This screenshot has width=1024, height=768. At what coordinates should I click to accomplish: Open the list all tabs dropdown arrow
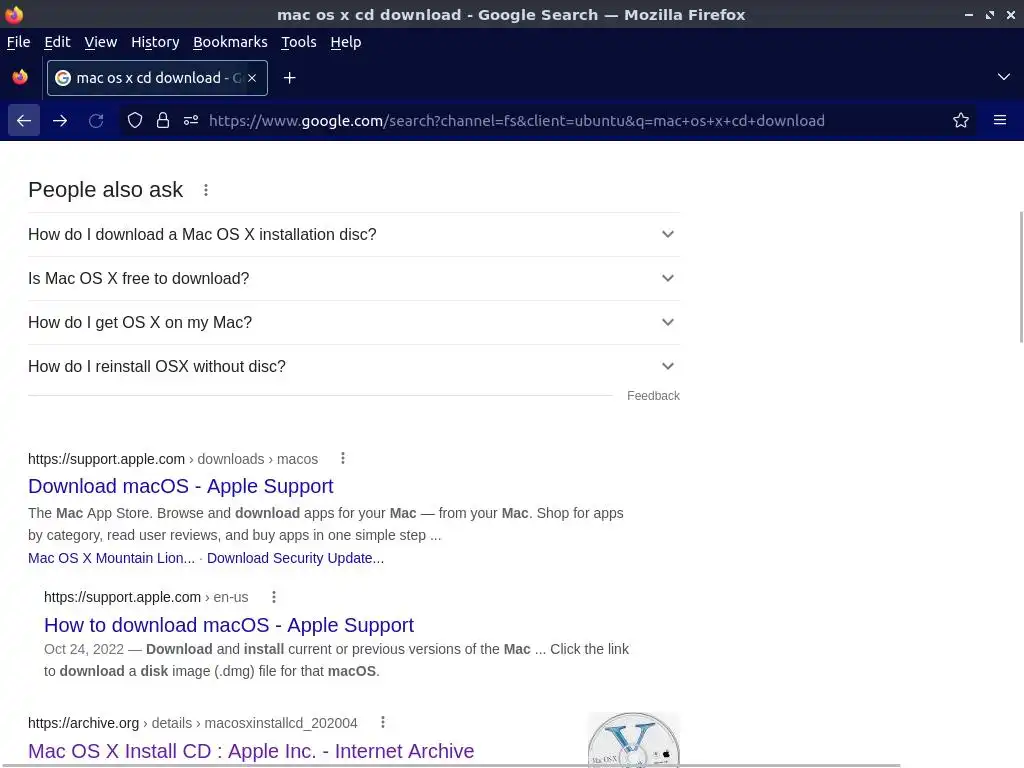(x=1004, y=77)
